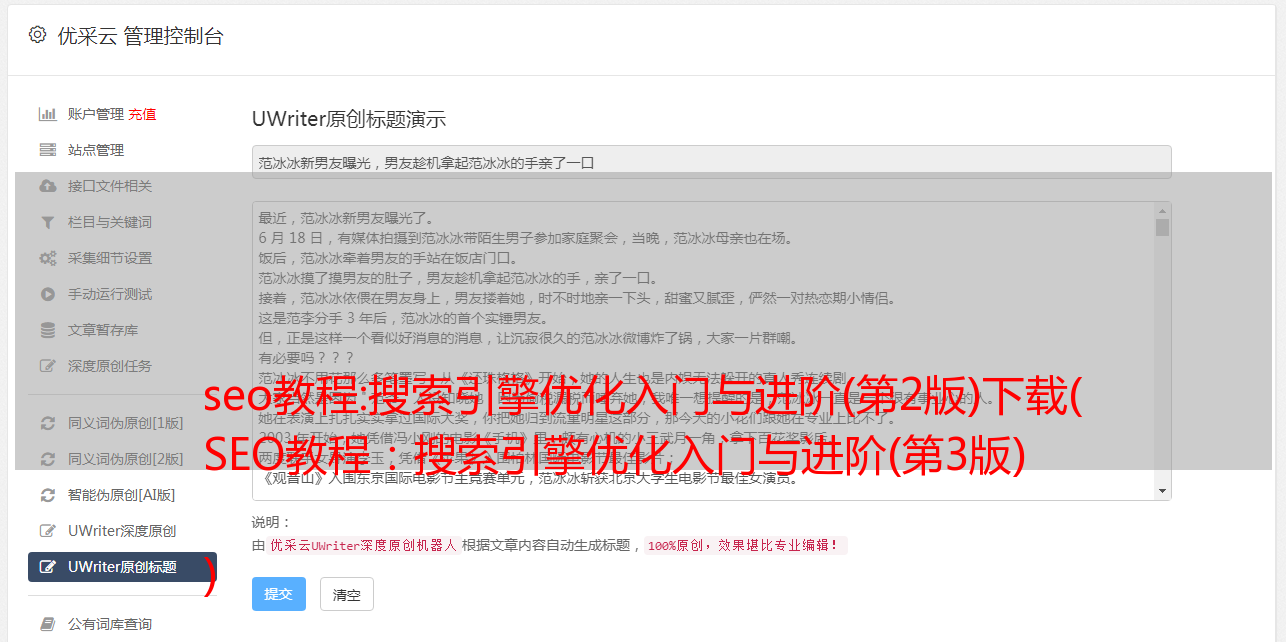Click the gear icon beside 优采云 管理控制台
The width and height of the screenshot is (1286, 642).
point(37,35)
